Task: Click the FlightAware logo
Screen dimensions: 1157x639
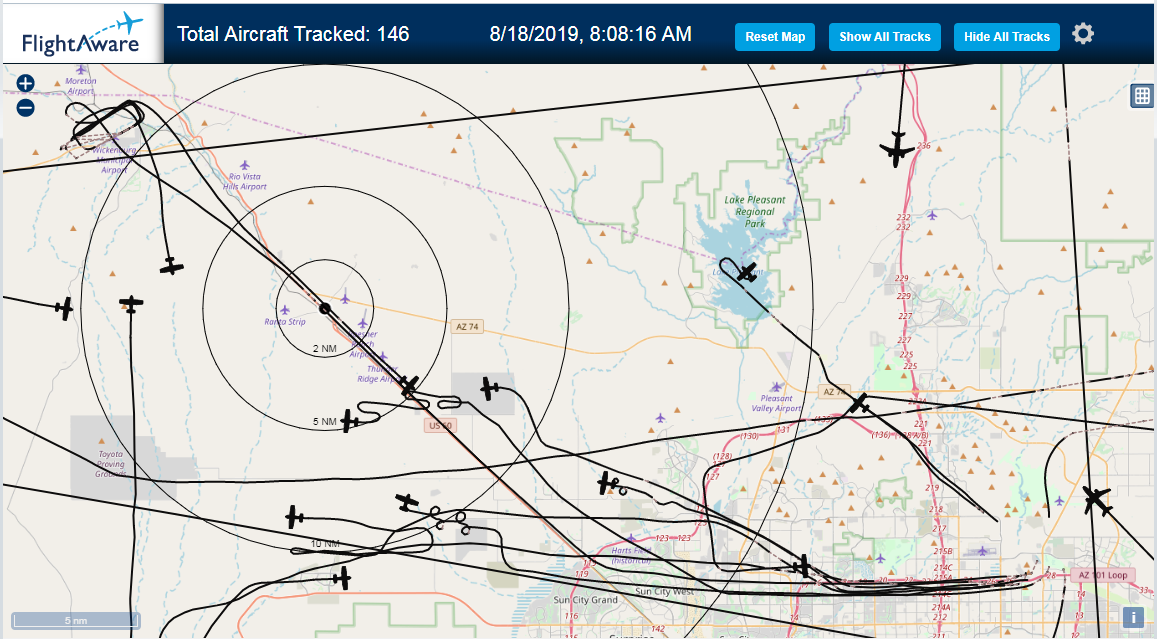Action: (82, 34)
